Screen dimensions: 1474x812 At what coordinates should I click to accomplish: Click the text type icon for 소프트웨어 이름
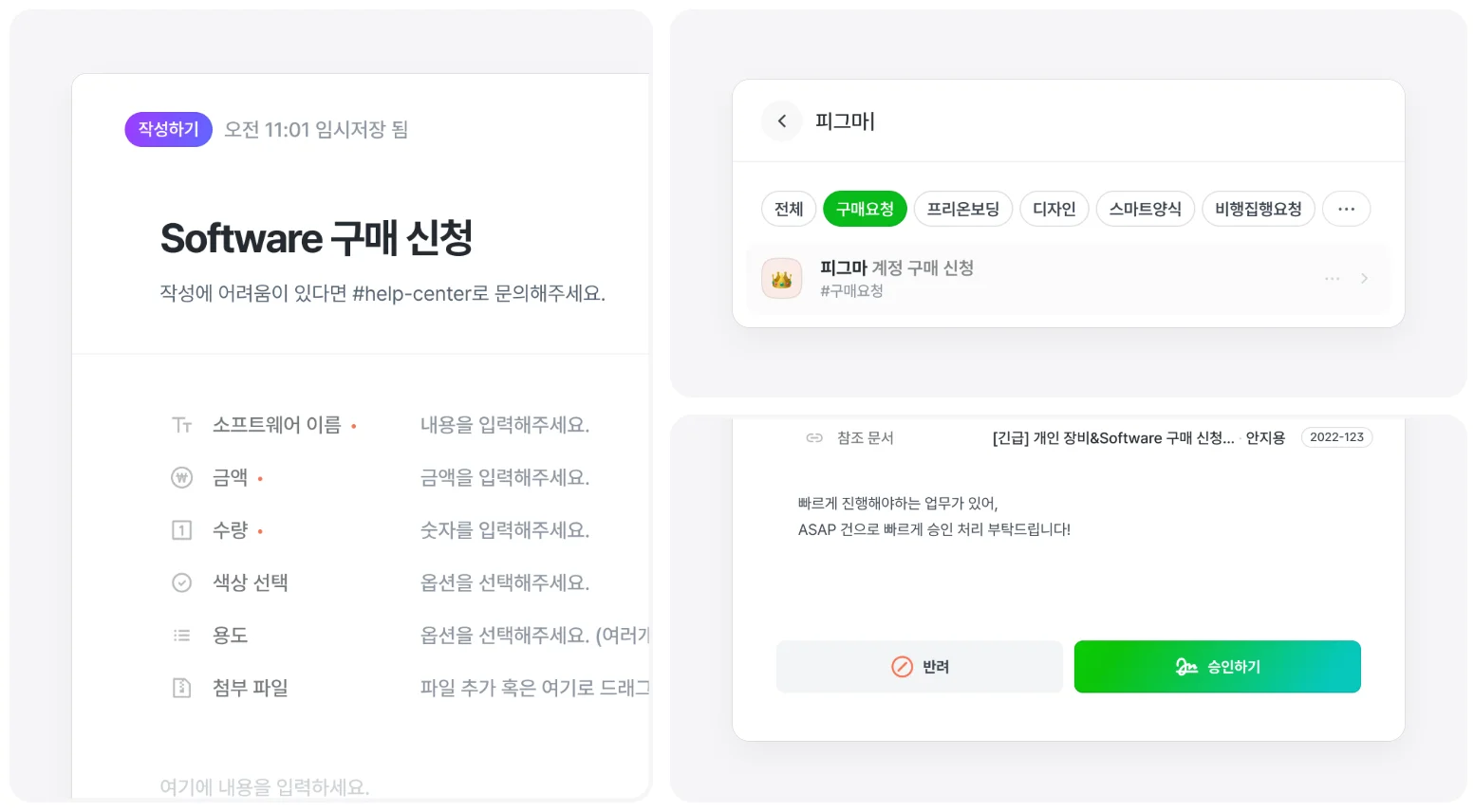coord(182,425)
